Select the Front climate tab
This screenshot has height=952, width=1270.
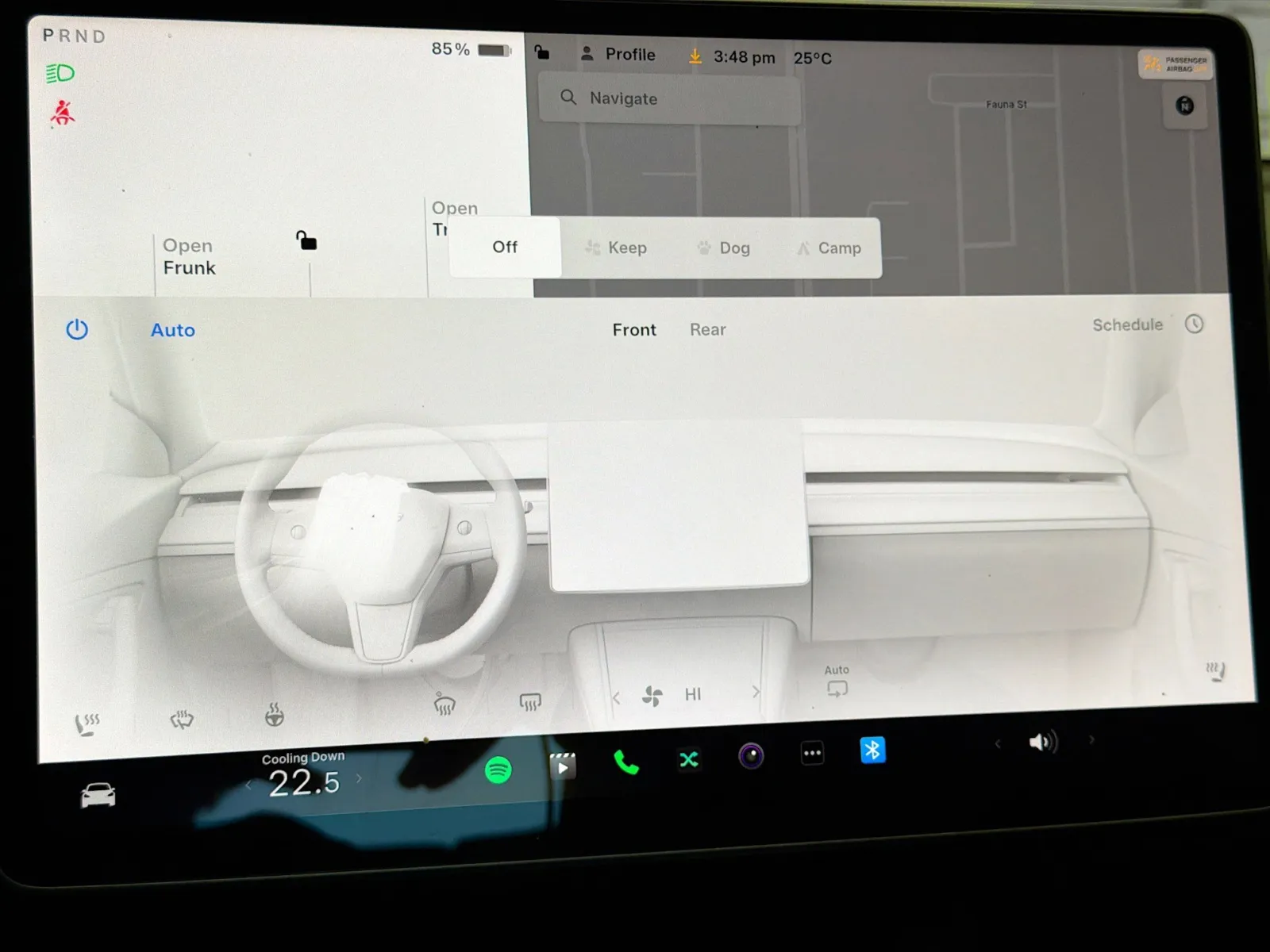pyautogui.click(x=633, y=330)
